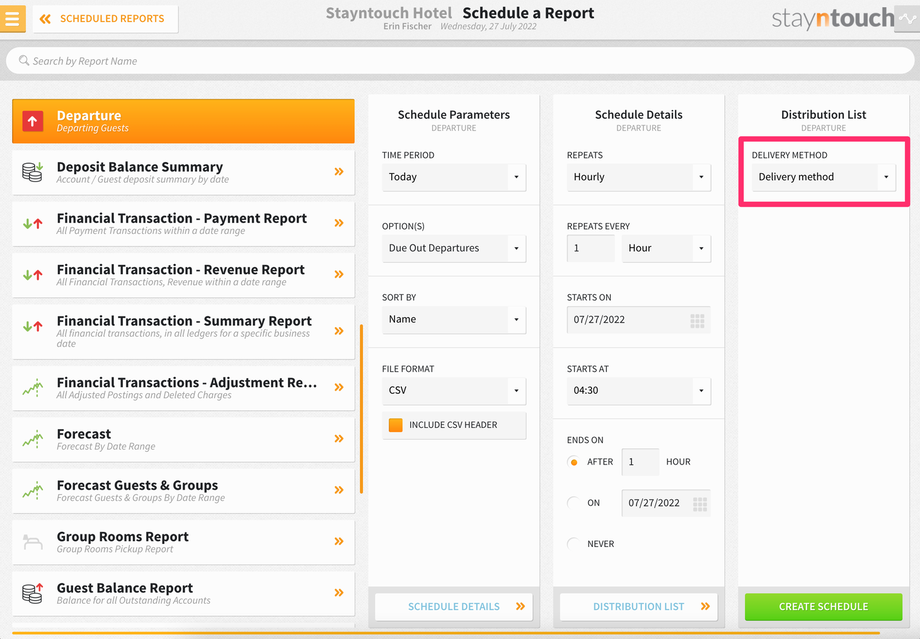Select the Guest Balance Report entry
920x639 pixels.
point(183,593)
